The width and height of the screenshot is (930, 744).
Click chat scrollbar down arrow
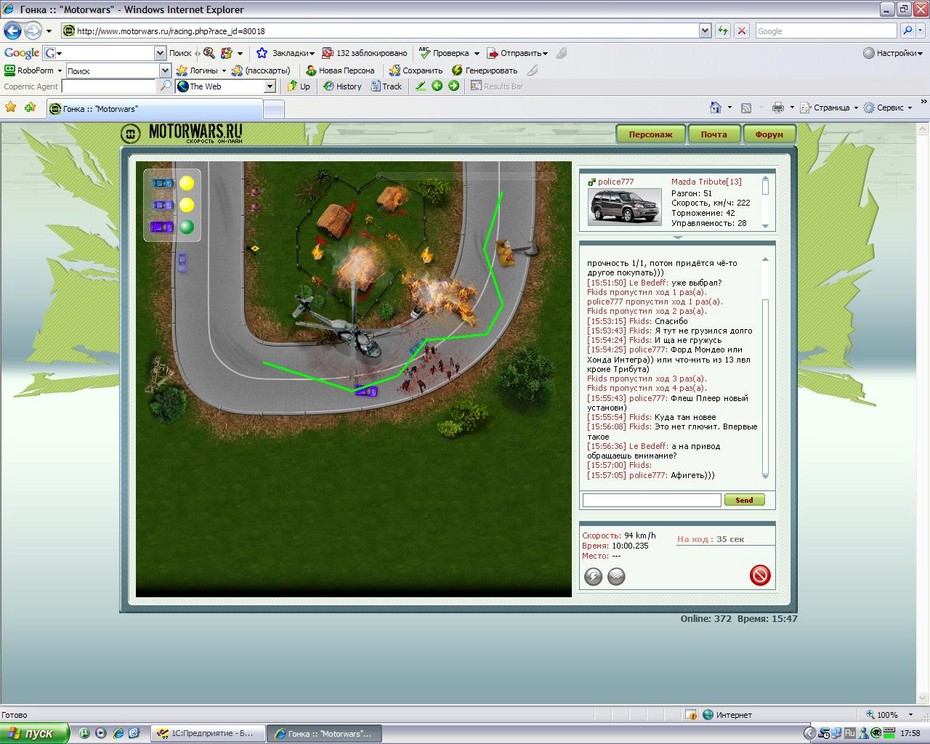pyautogui.click(x=765, y=475)
